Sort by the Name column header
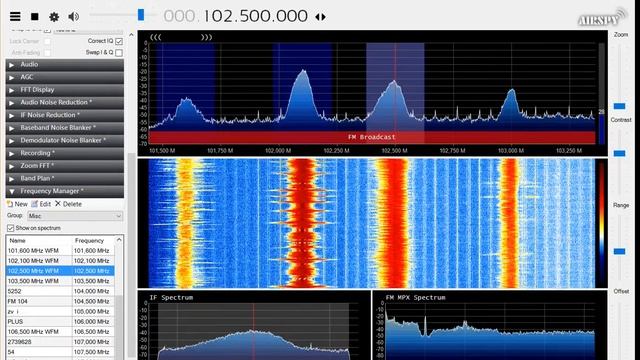 pyautogui.click(x=39, y=240)
